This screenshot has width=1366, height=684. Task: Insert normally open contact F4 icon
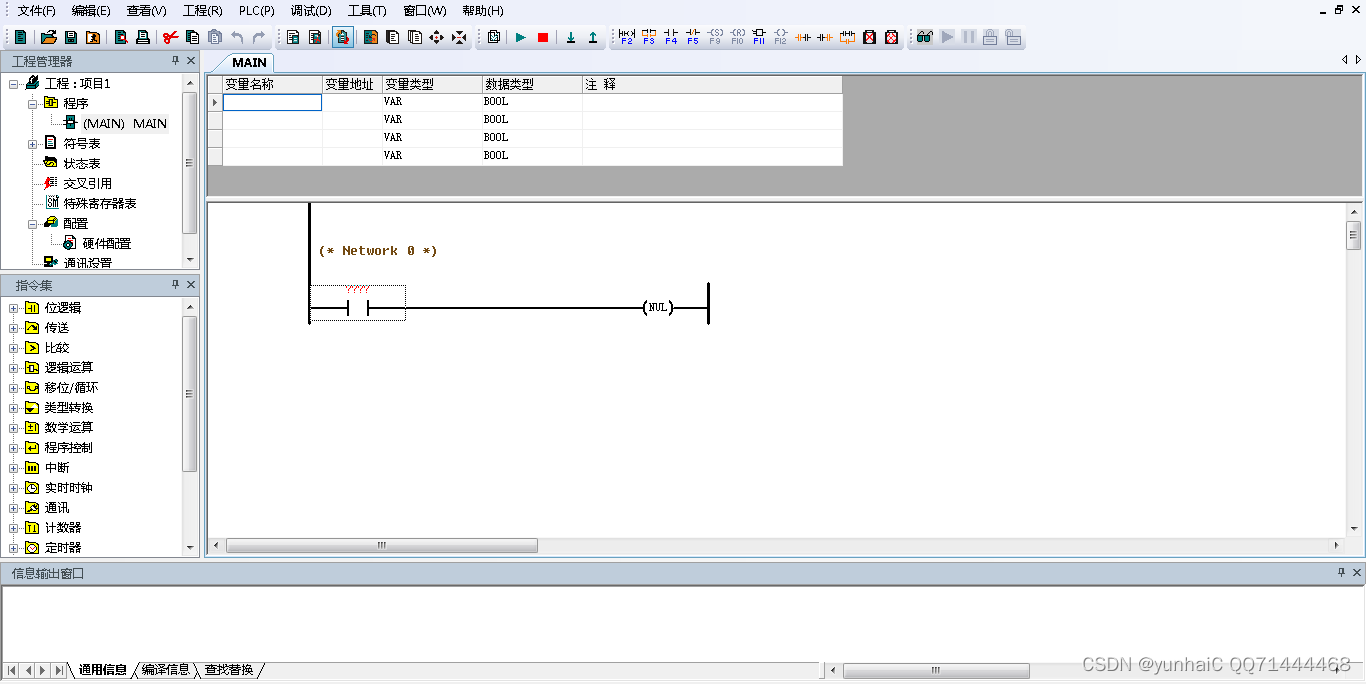point(671,37)
